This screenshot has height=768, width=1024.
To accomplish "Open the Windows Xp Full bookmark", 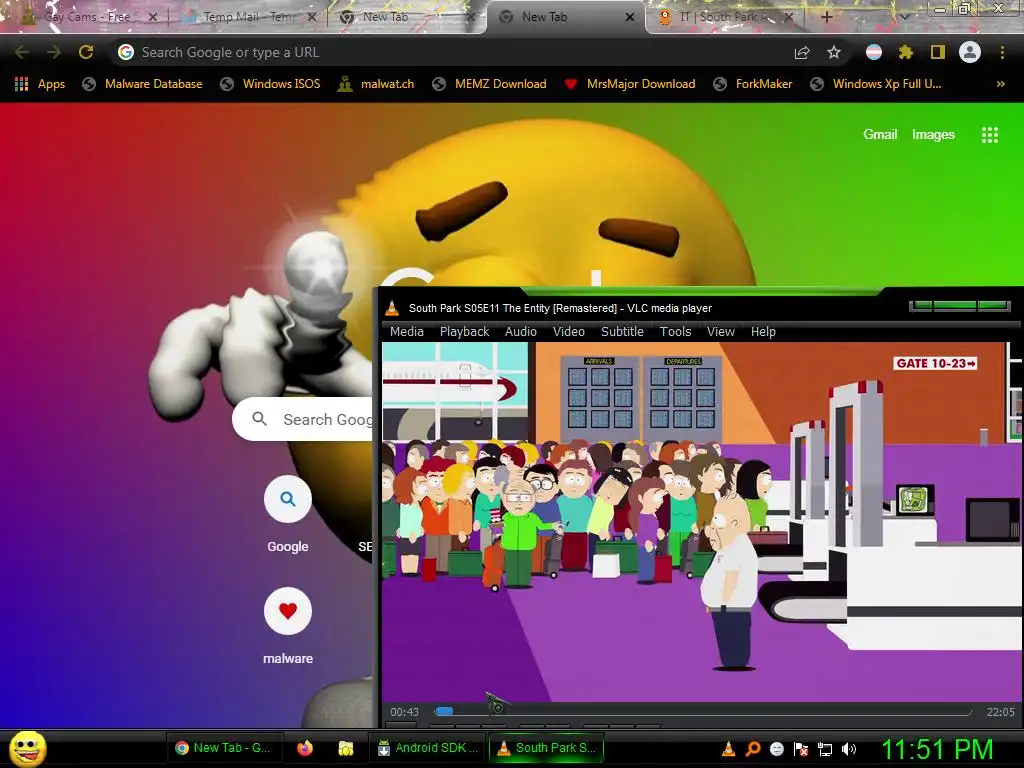I will tap(875, 84).
